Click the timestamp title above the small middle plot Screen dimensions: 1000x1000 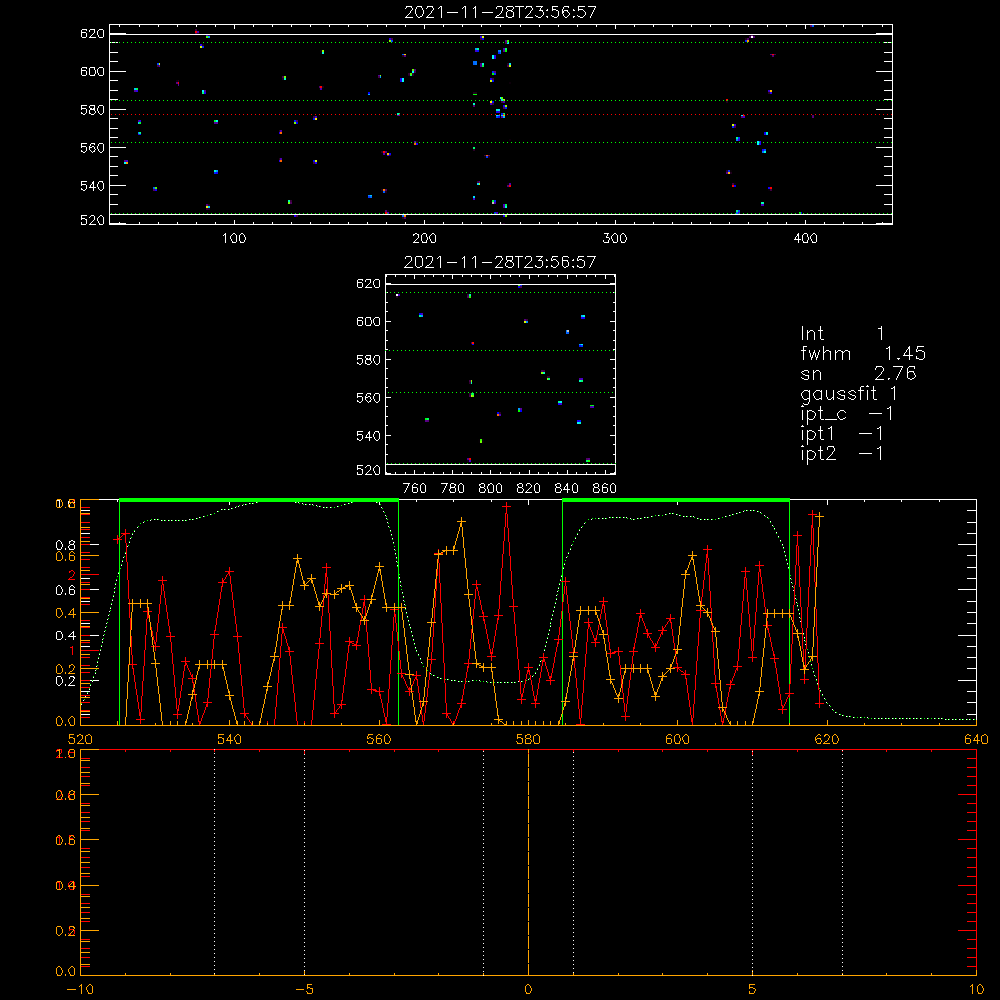click(x=500, y=262)
